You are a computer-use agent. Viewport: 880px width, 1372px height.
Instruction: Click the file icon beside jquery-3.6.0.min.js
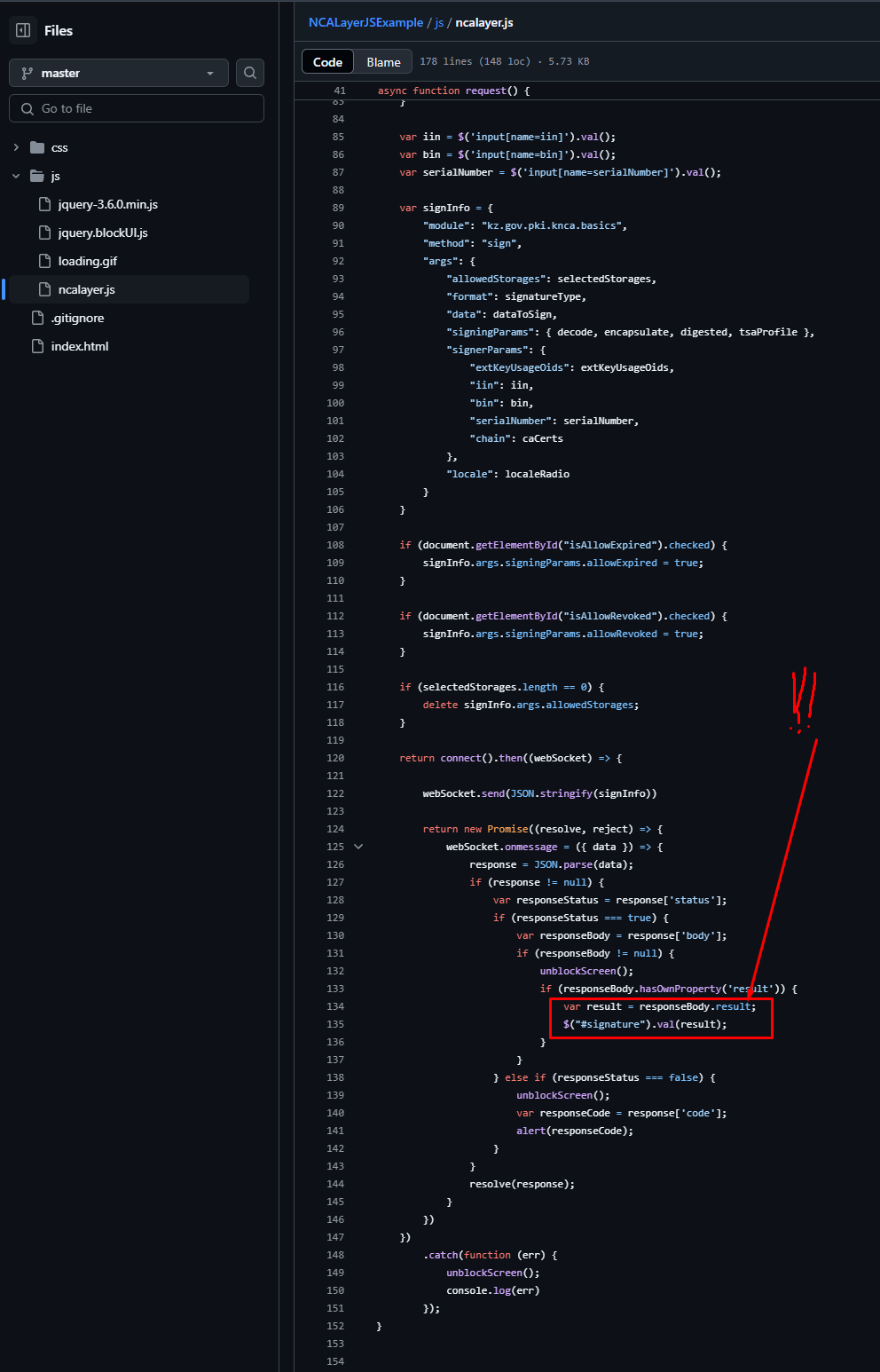tap(45, 203)
